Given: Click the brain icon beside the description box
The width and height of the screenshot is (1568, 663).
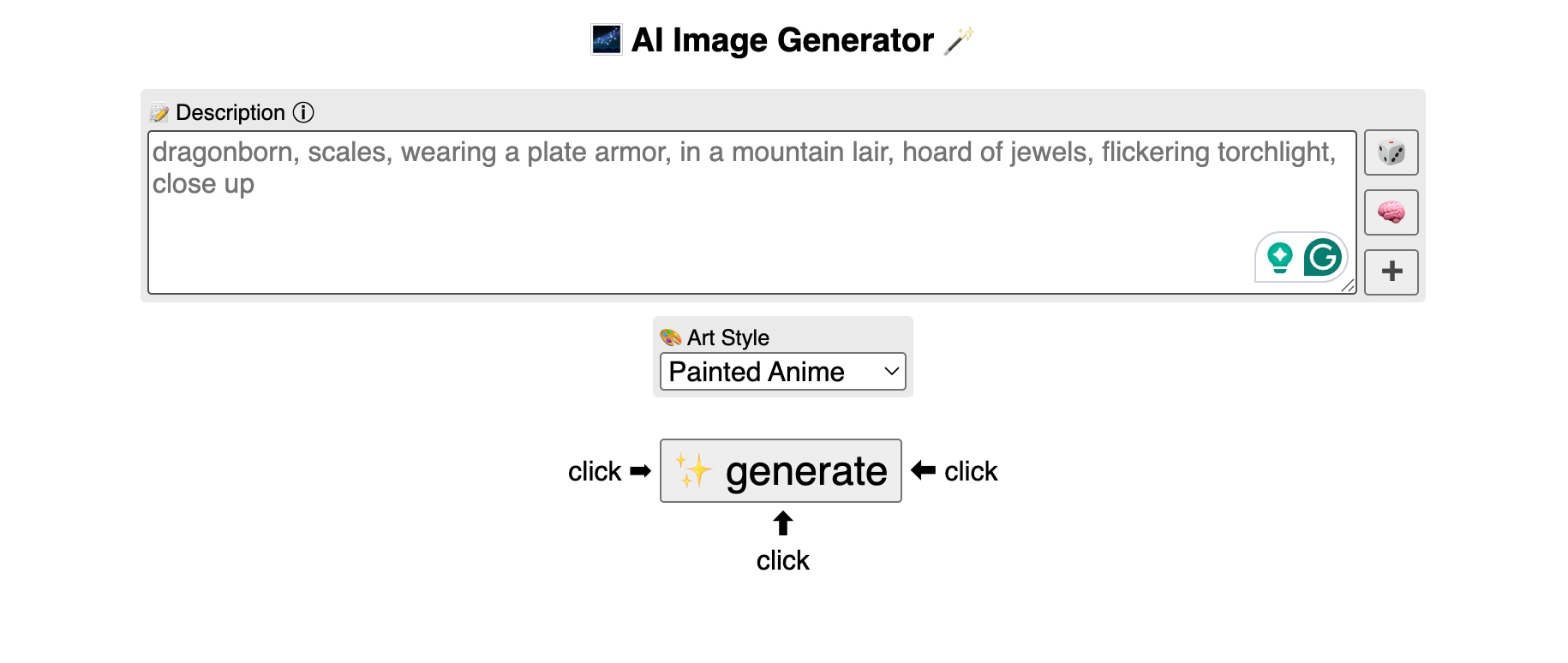Looking at the screenshot, I should tap(1391, 212).
